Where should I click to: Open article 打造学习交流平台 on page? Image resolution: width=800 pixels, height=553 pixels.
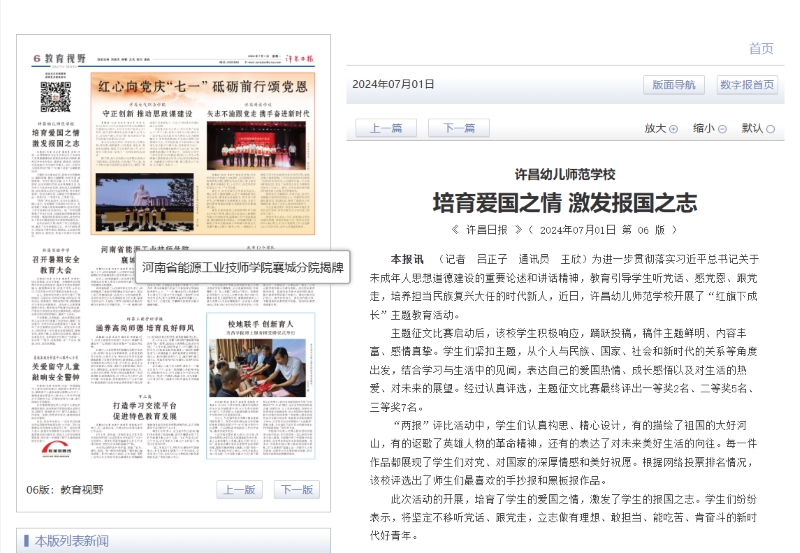pos(145,407)
